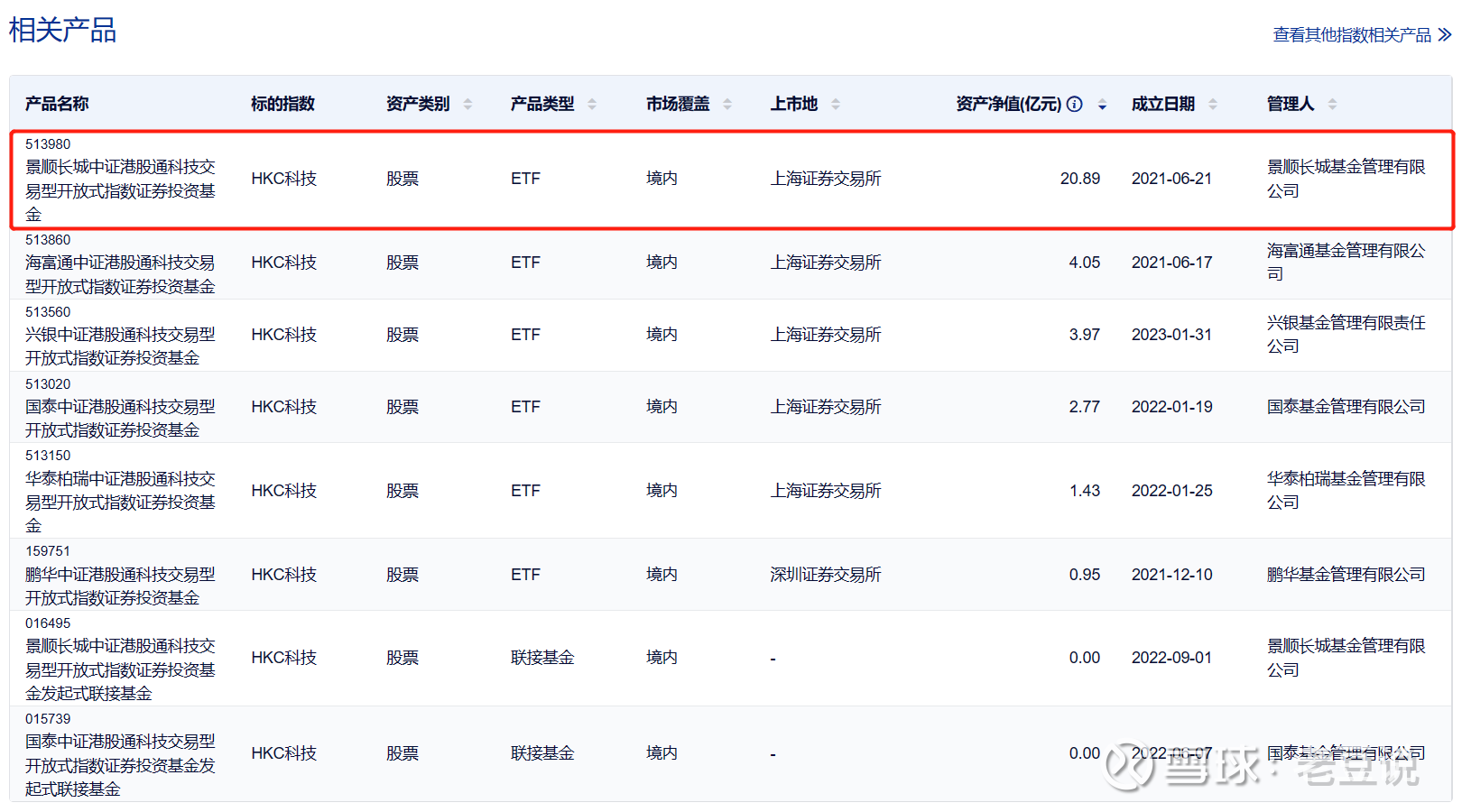Image resolution: width=1462 pixels, height=812 pixels.
Task: Click 股票 asset class in row 513560
Action: click(x=403, y=335)
